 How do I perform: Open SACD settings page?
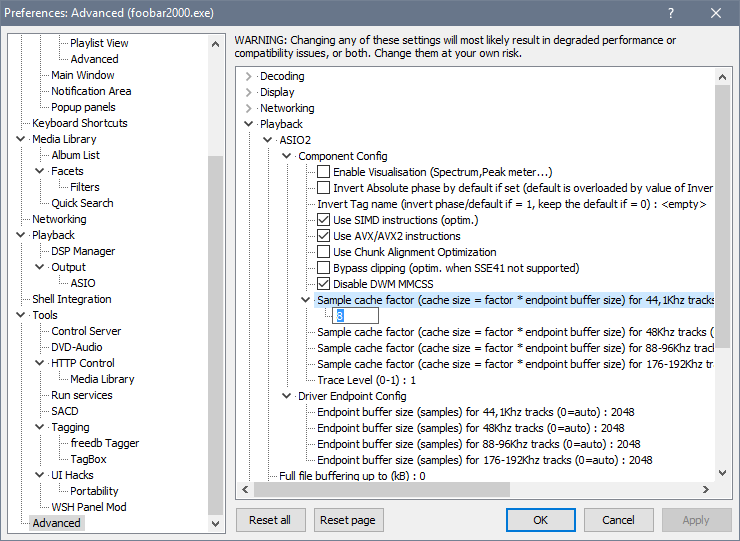point(65,411)
